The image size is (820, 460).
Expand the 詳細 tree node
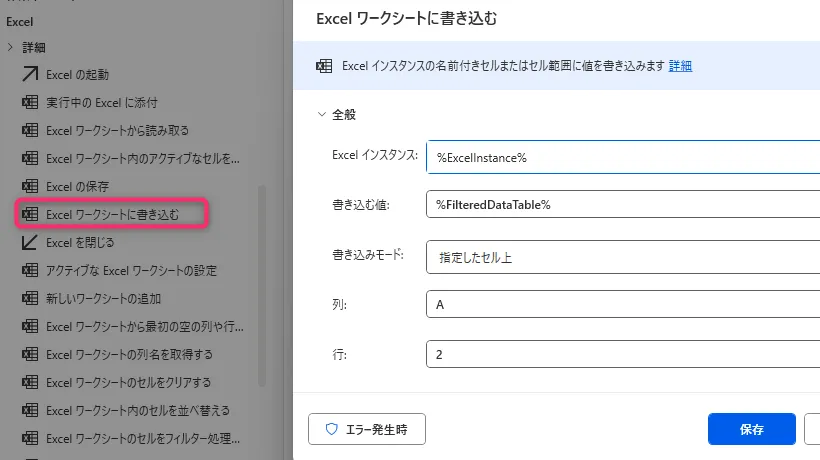pos(10,47)
